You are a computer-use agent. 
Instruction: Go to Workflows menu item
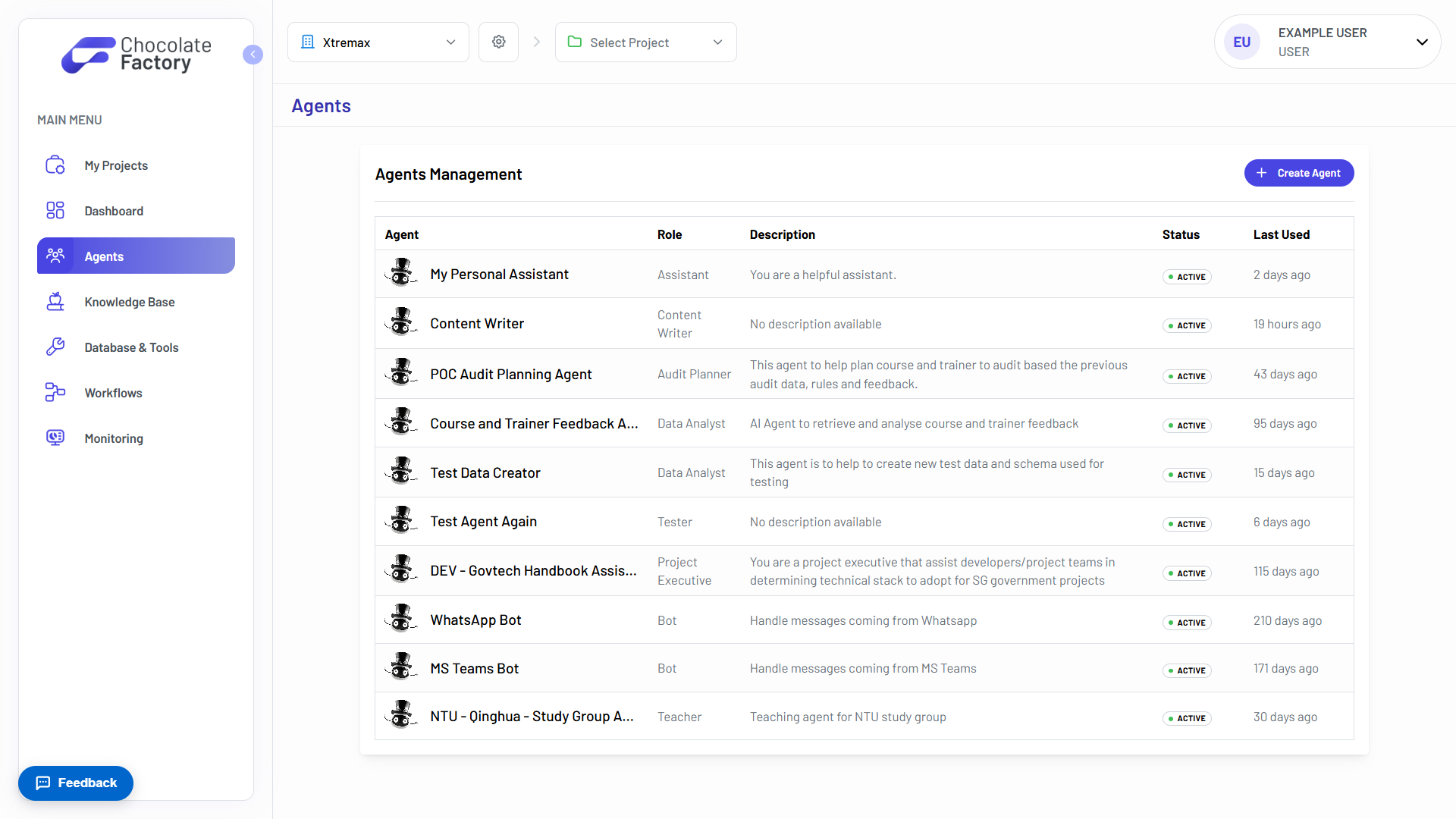tap(136, 392)
